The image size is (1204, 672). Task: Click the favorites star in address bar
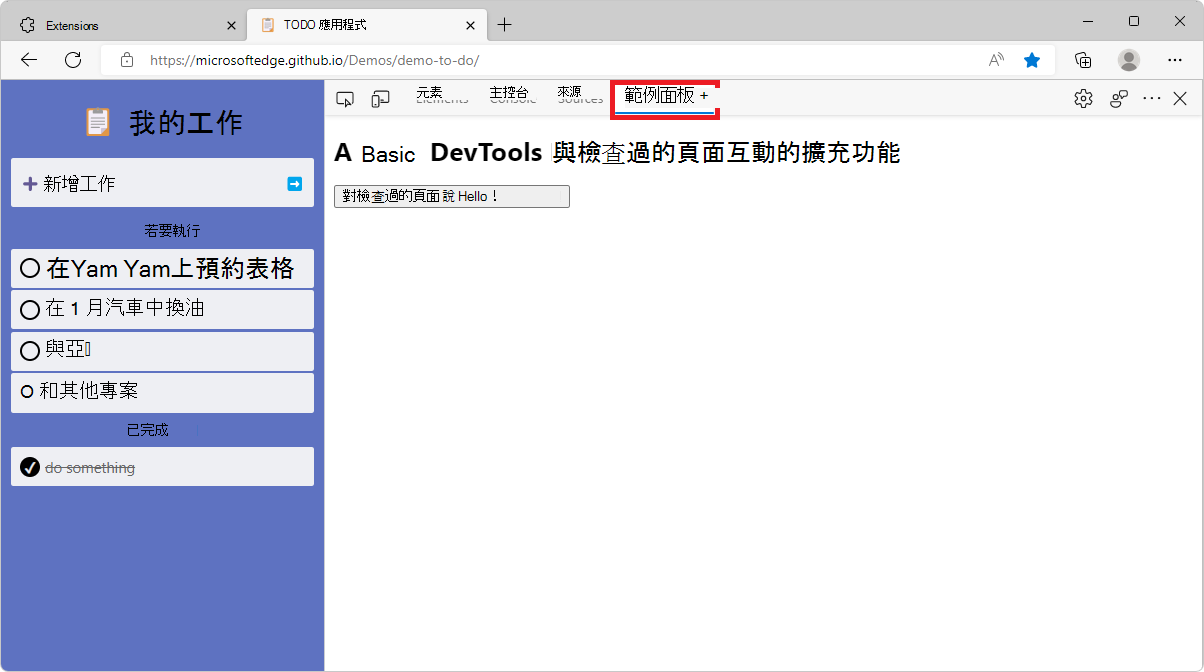pos(1032,60)
